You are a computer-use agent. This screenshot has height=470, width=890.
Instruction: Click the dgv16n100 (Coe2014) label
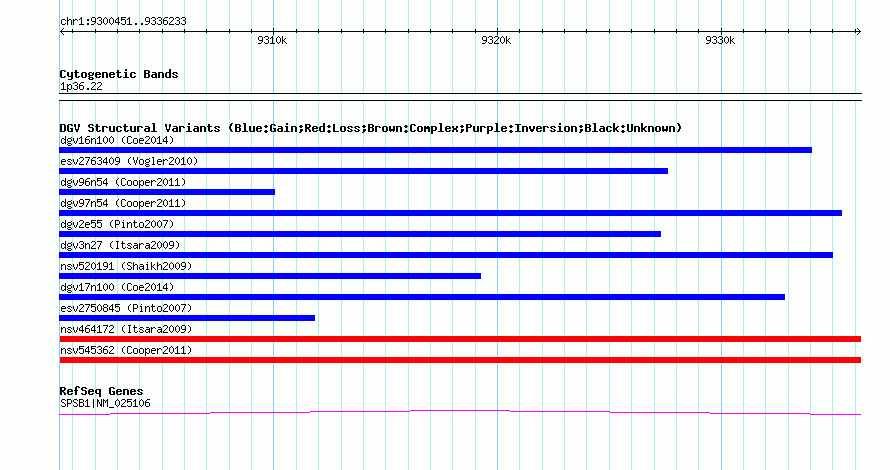[117, 140]
